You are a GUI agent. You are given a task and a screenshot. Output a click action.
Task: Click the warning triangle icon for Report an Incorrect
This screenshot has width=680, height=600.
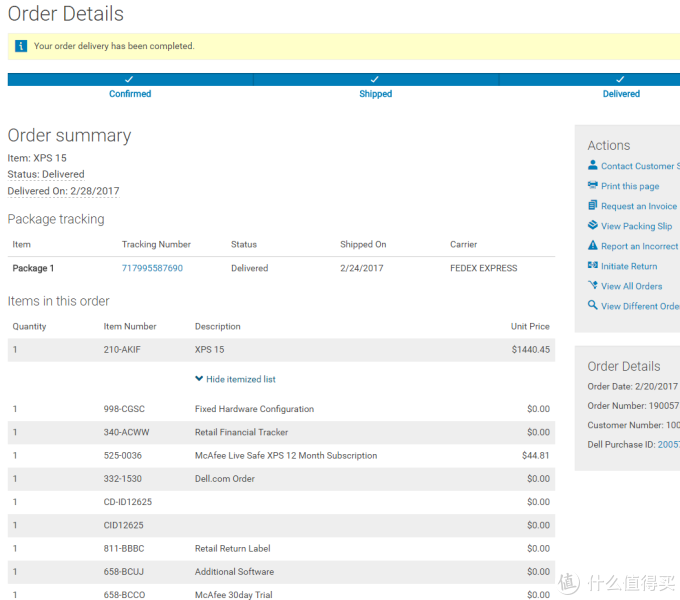(x=592, y=245)
